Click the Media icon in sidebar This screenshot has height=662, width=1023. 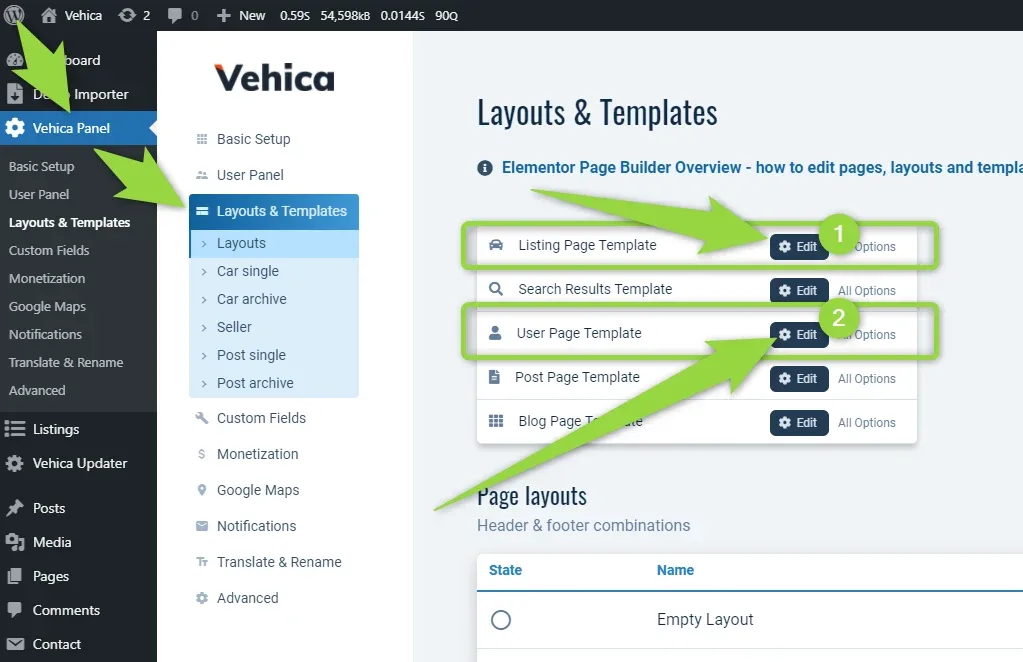coord(15,542)
